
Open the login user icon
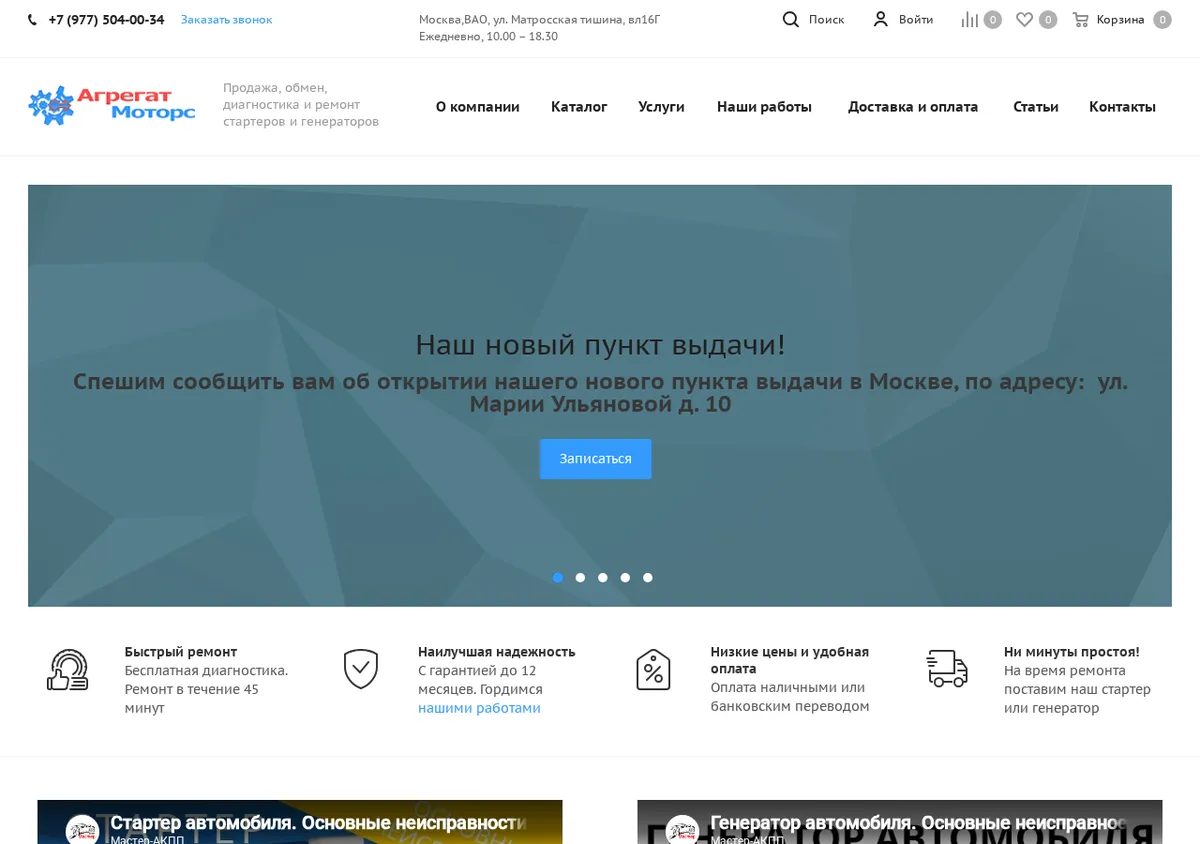(880, 19)
